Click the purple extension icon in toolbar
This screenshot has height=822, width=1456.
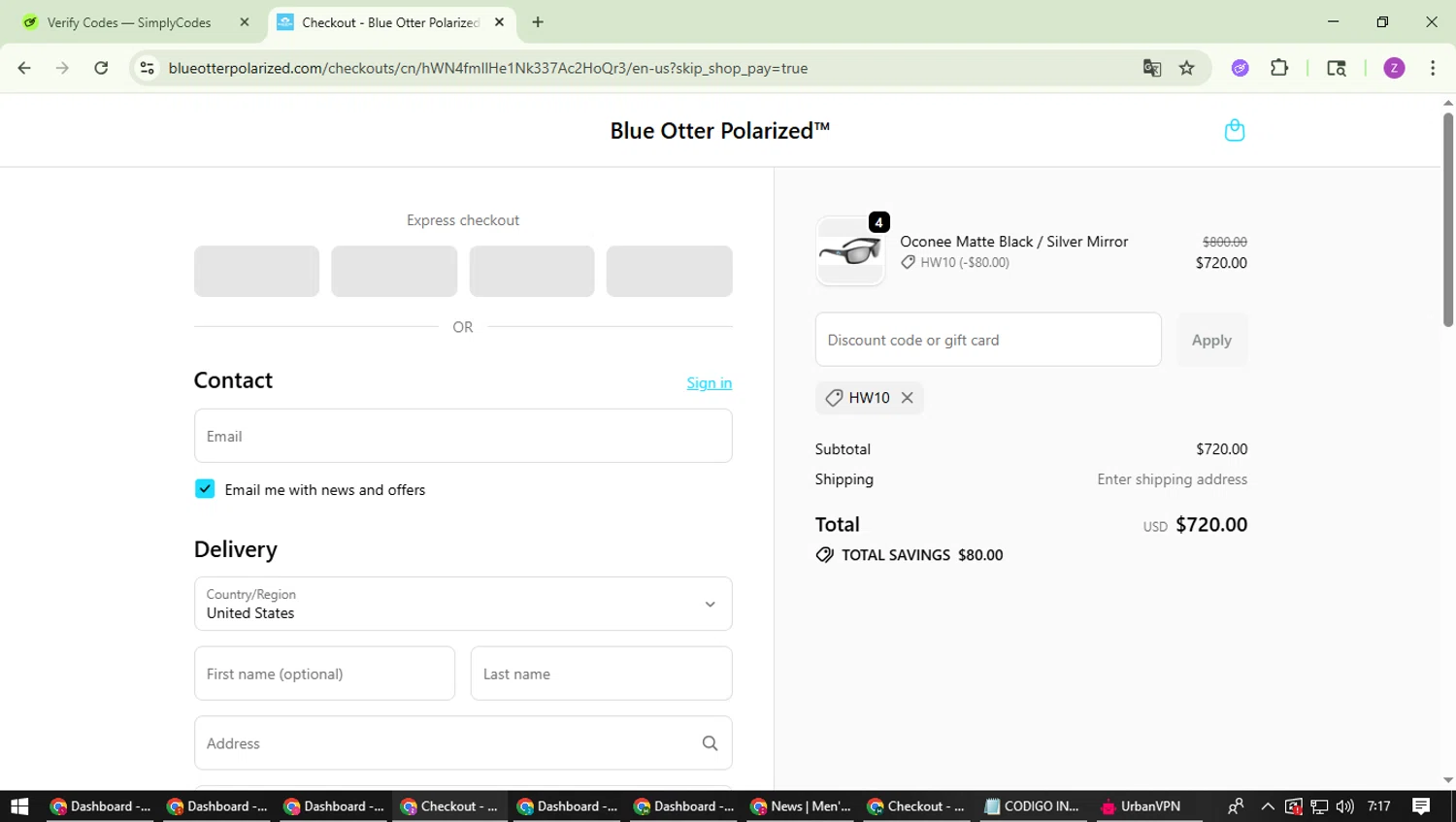1240,68
